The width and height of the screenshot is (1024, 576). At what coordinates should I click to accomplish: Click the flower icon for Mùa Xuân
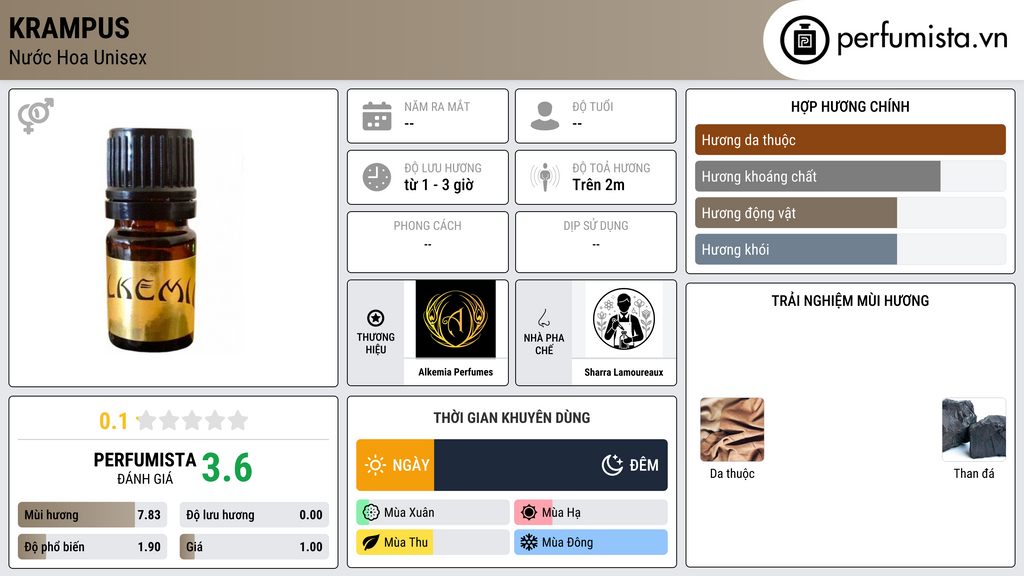371,513
